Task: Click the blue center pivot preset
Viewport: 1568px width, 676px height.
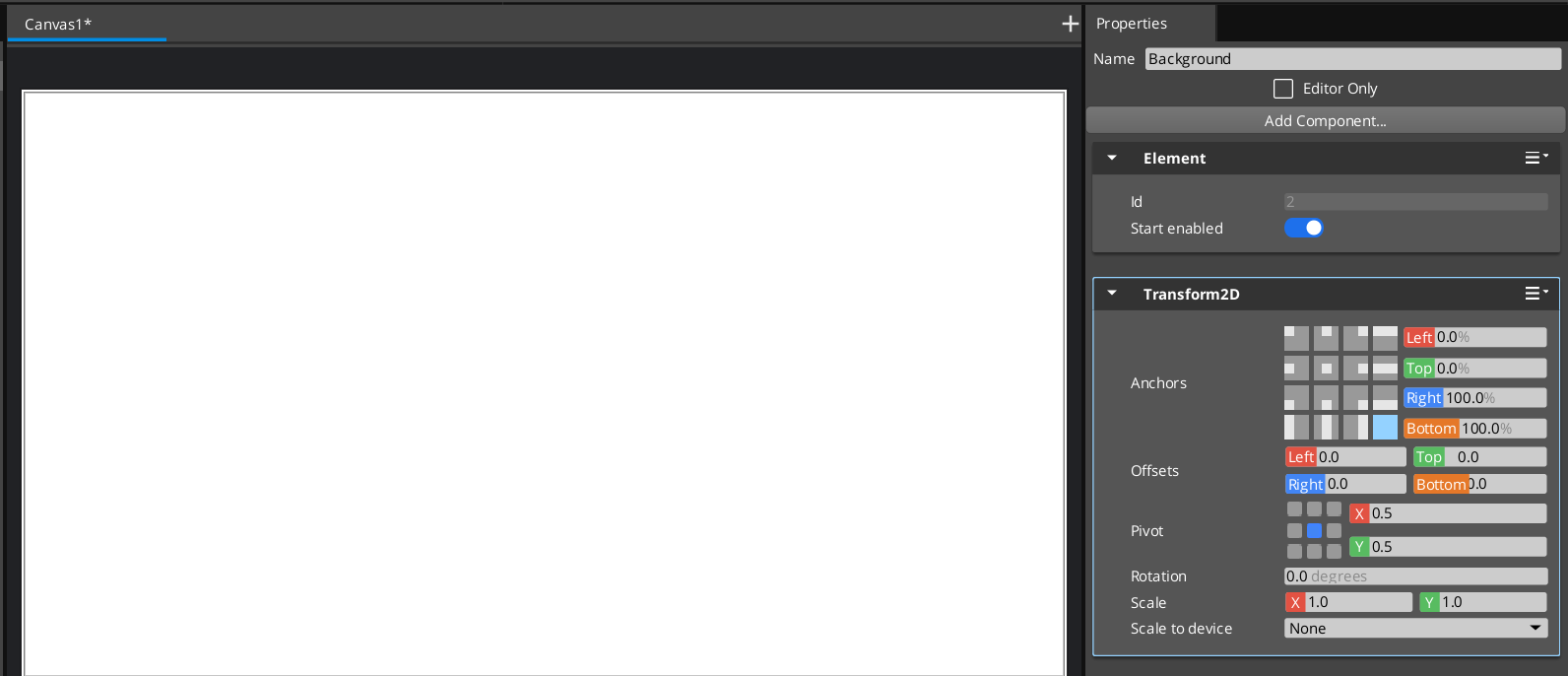Action: click(x=1314, y=530)
